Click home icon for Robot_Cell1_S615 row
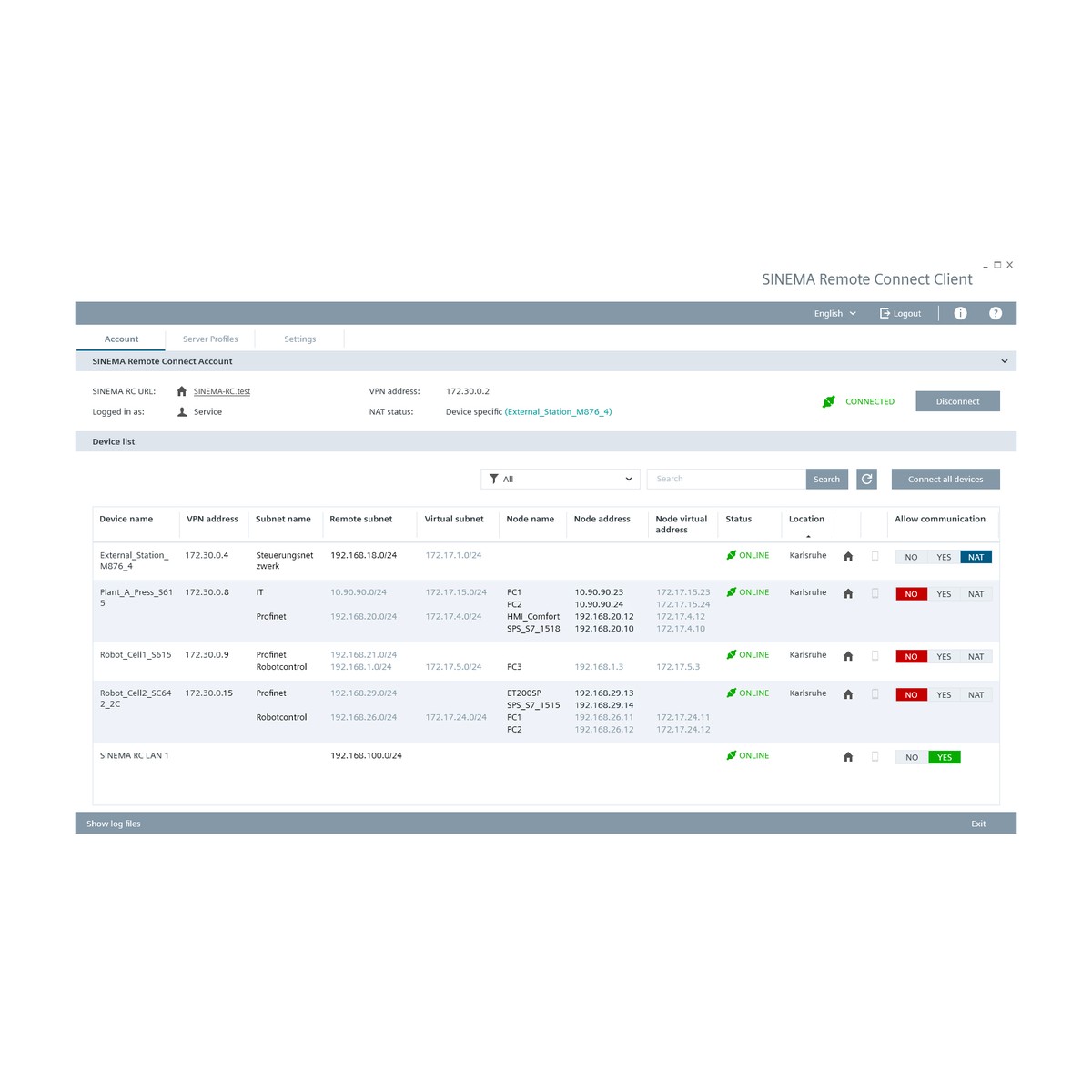 pyautogui.click(x=848, y=656)
